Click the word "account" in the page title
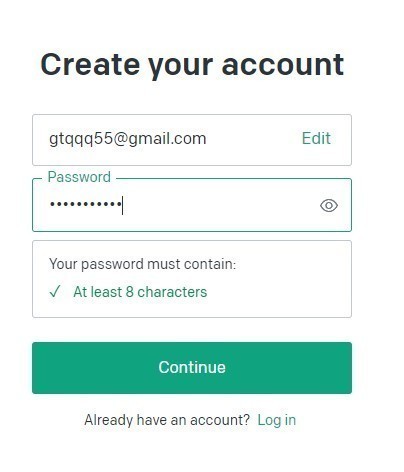Screen dimensions: 404x472 point(283,65)
